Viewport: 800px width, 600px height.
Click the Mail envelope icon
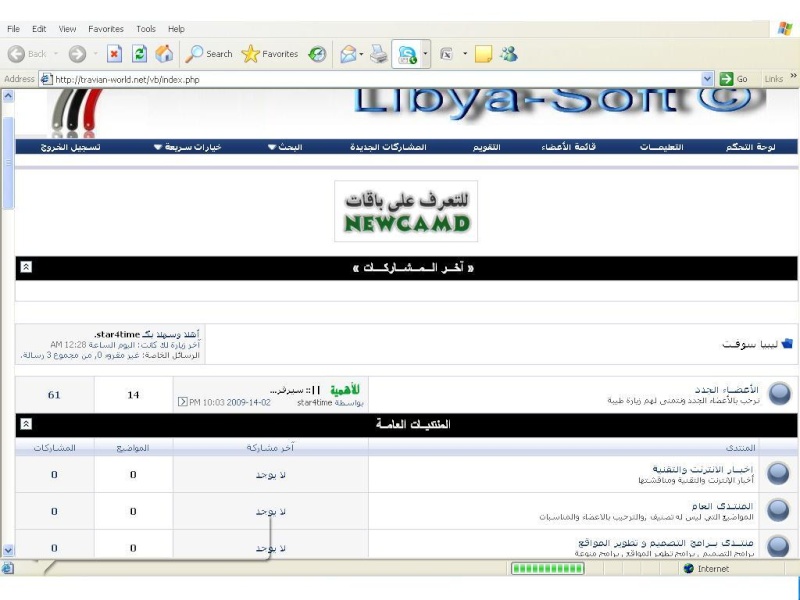click(348, 54)
